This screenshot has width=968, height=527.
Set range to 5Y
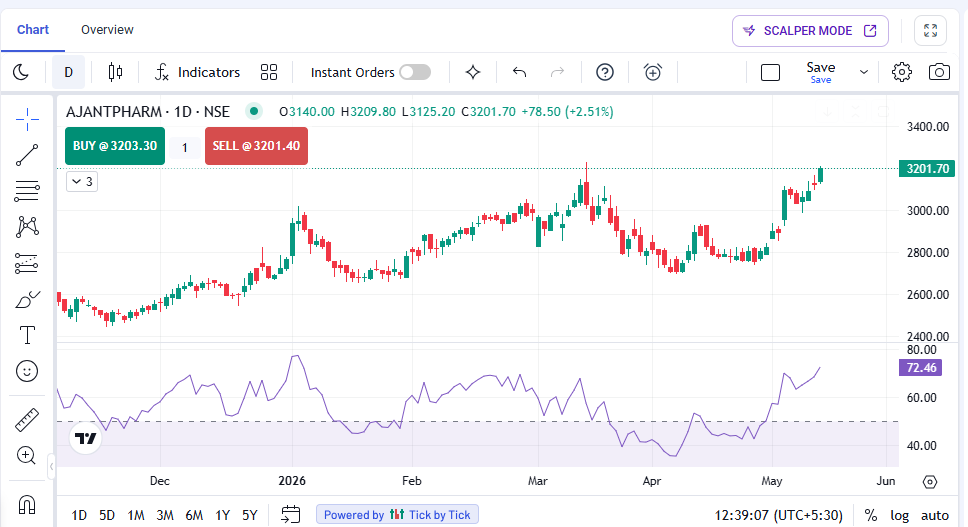pos(249,515)
